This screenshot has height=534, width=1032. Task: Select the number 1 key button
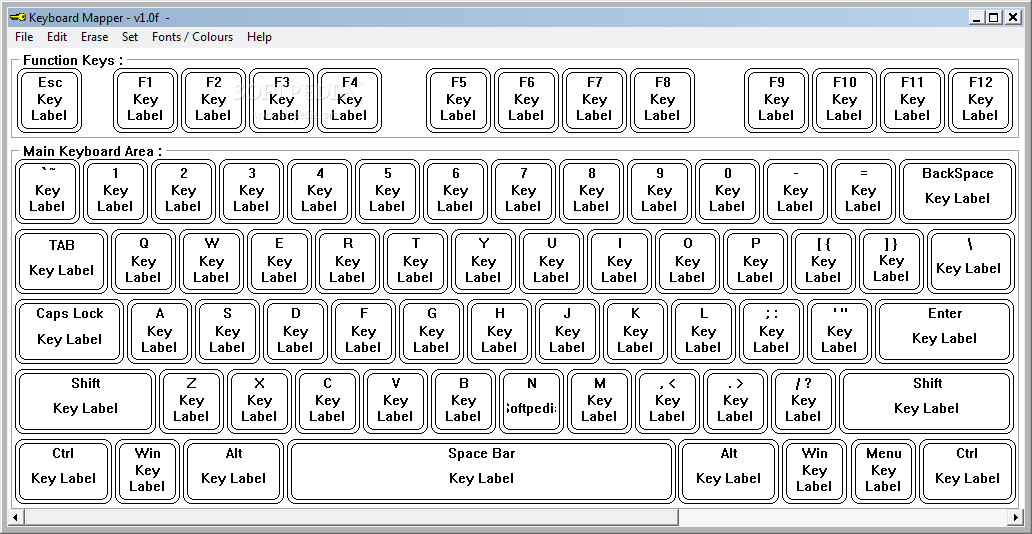[x=115, y=191]
